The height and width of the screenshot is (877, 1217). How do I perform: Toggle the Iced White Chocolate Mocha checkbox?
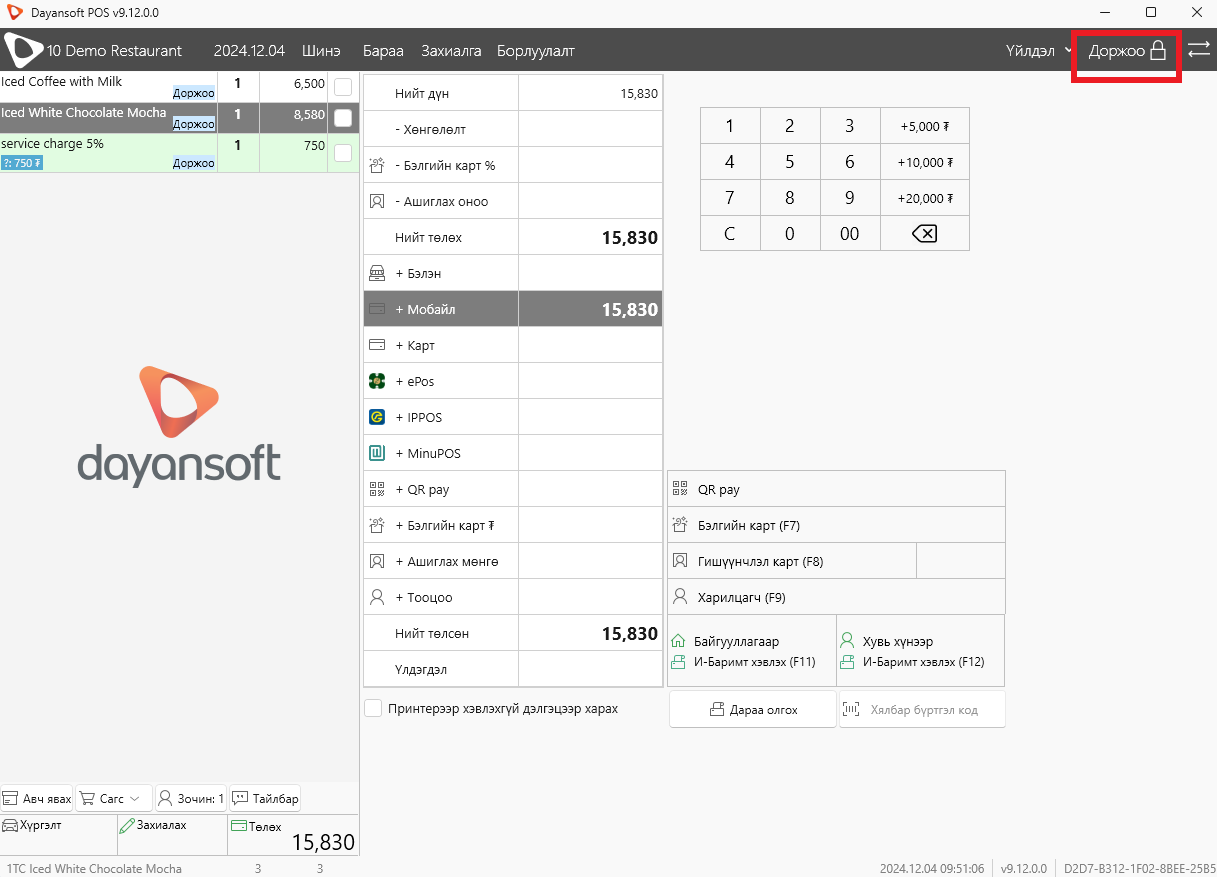point(343,118)
